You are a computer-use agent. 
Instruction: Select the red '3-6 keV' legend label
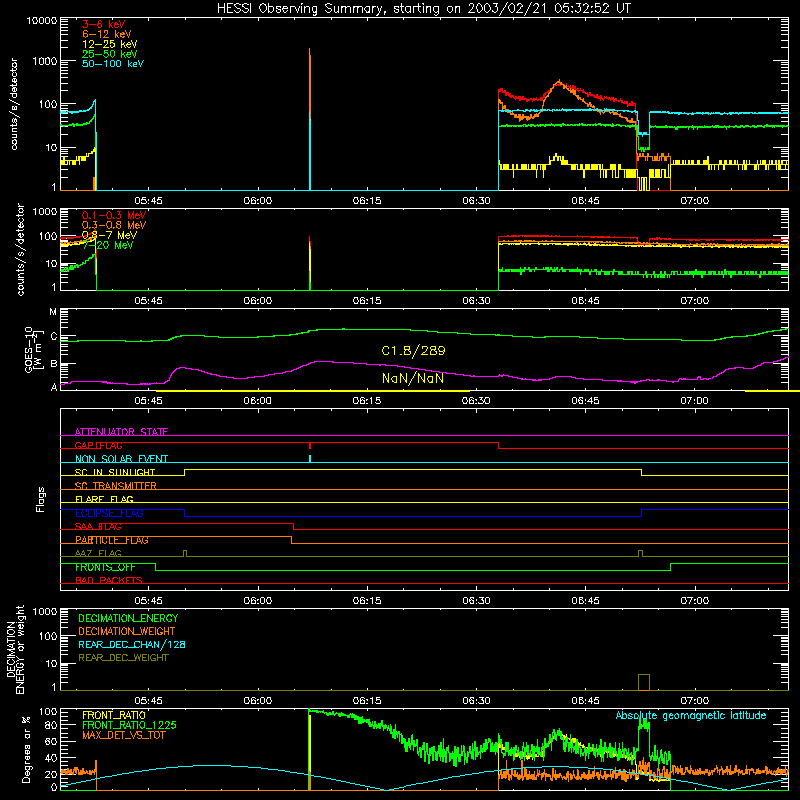click(103, 24)
